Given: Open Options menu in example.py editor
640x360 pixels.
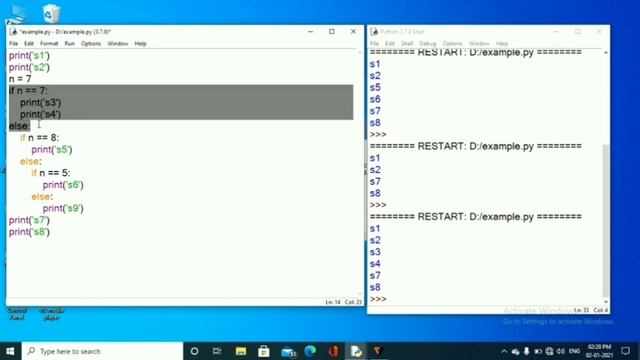Looking at the screenshot, I should point(91,43).
